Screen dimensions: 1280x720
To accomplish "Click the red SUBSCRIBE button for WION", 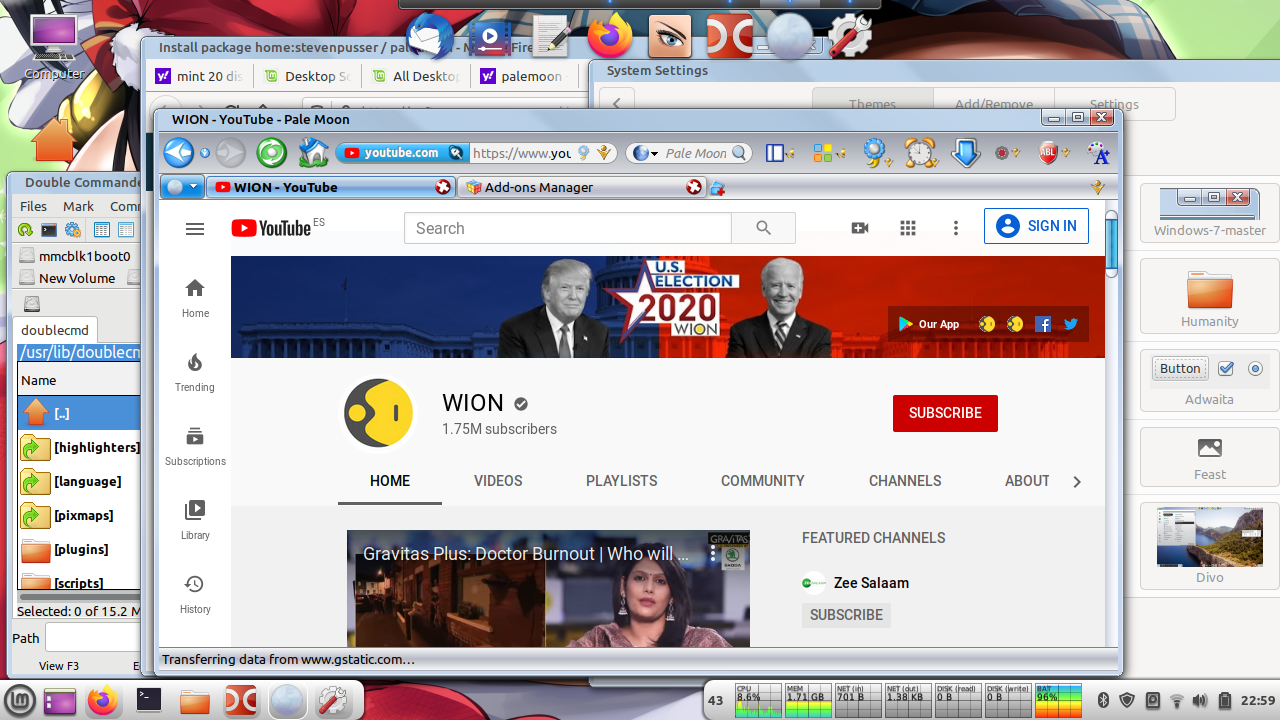I will point(945,413).
